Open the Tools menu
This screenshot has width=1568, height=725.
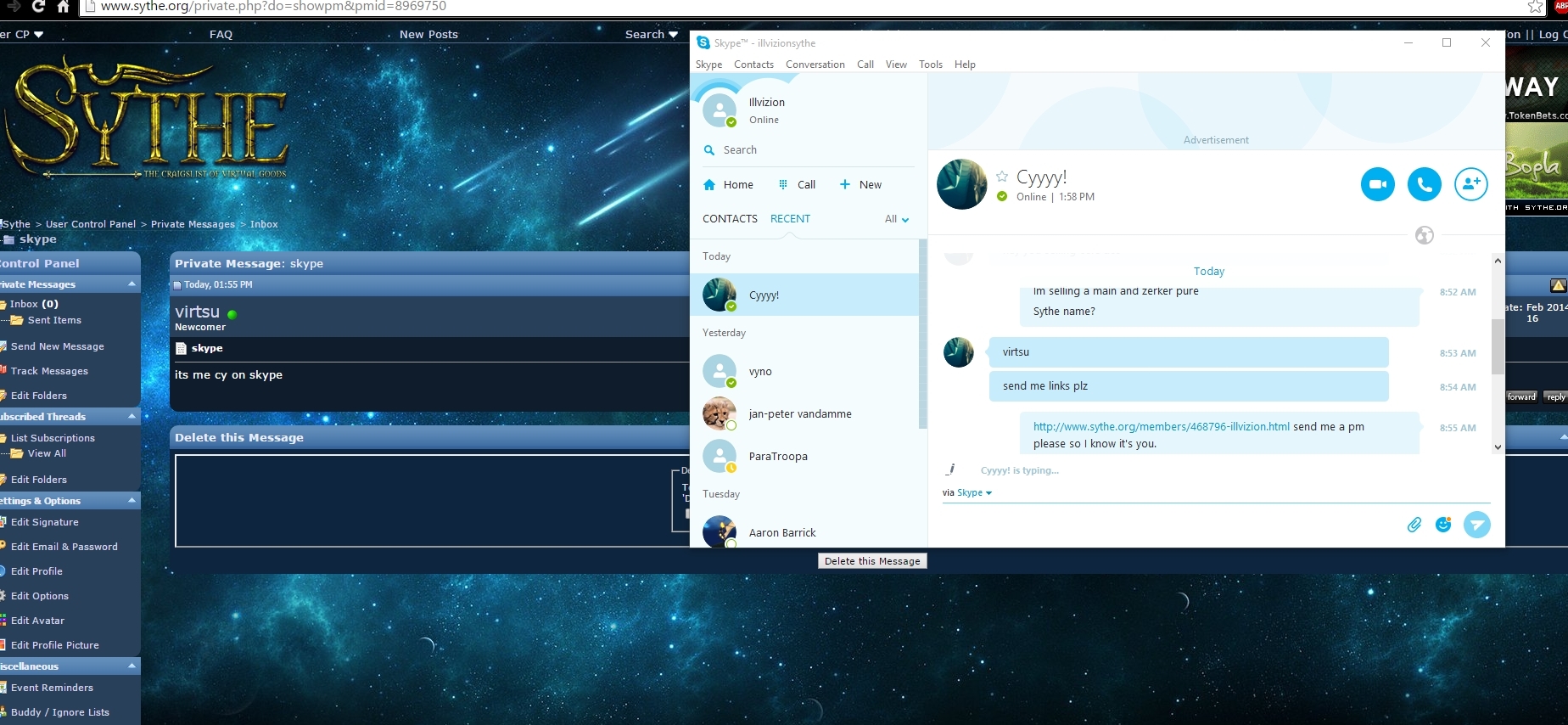coord(930,65)
